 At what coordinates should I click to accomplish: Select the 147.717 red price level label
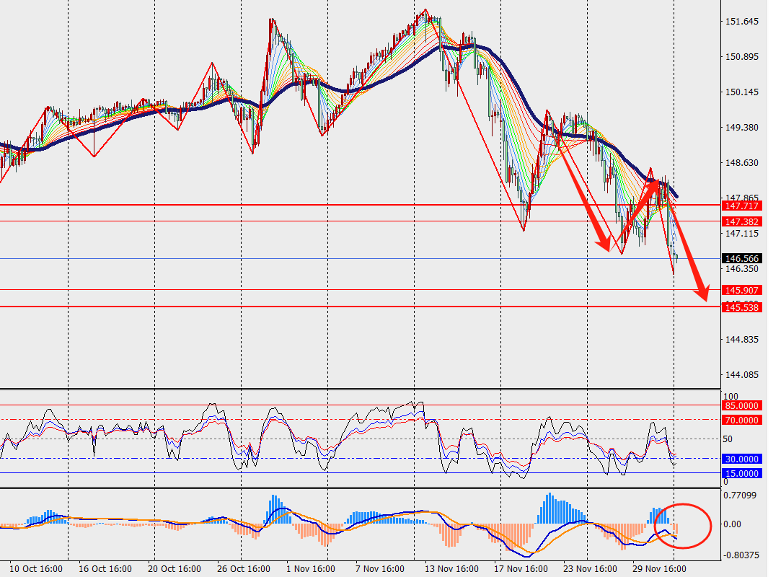pos(742,206)
